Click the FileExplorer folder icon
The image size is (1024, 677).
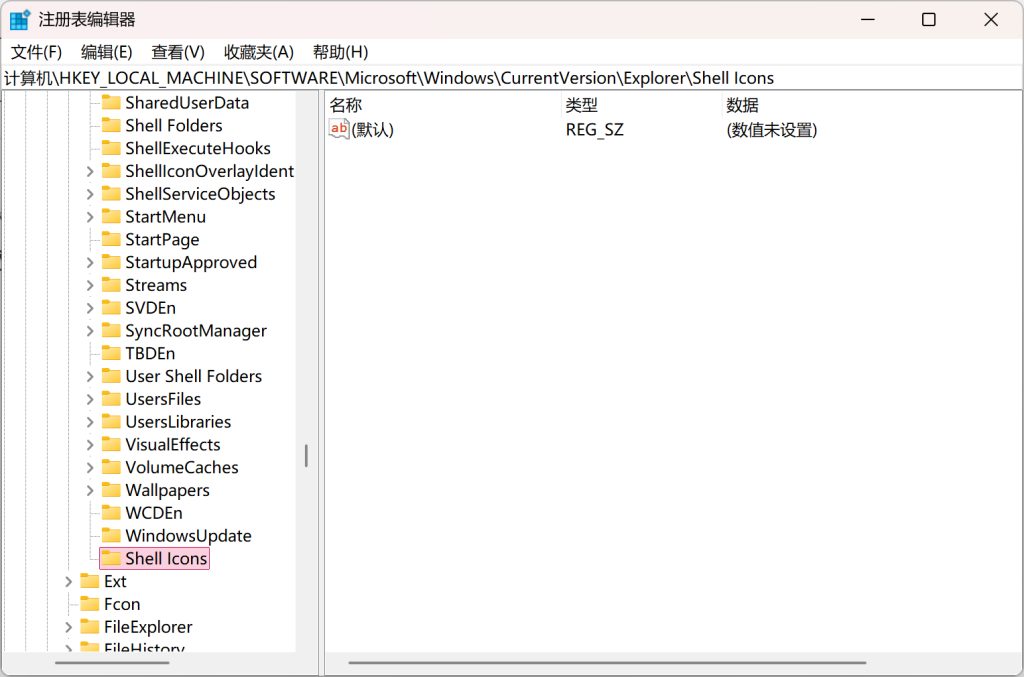(89, 627)
